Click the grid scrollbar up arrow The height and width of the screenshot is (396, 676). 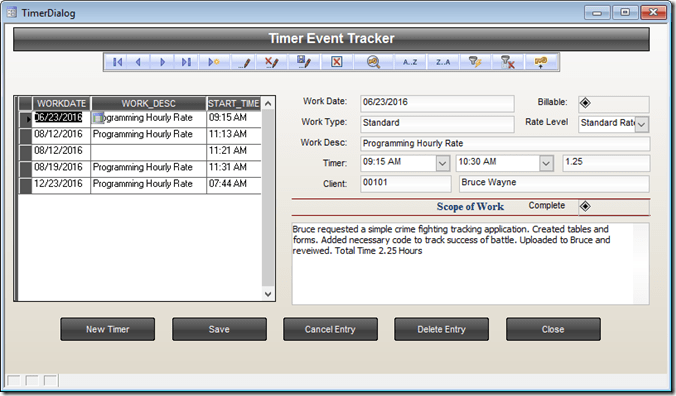tap(268, 103)
